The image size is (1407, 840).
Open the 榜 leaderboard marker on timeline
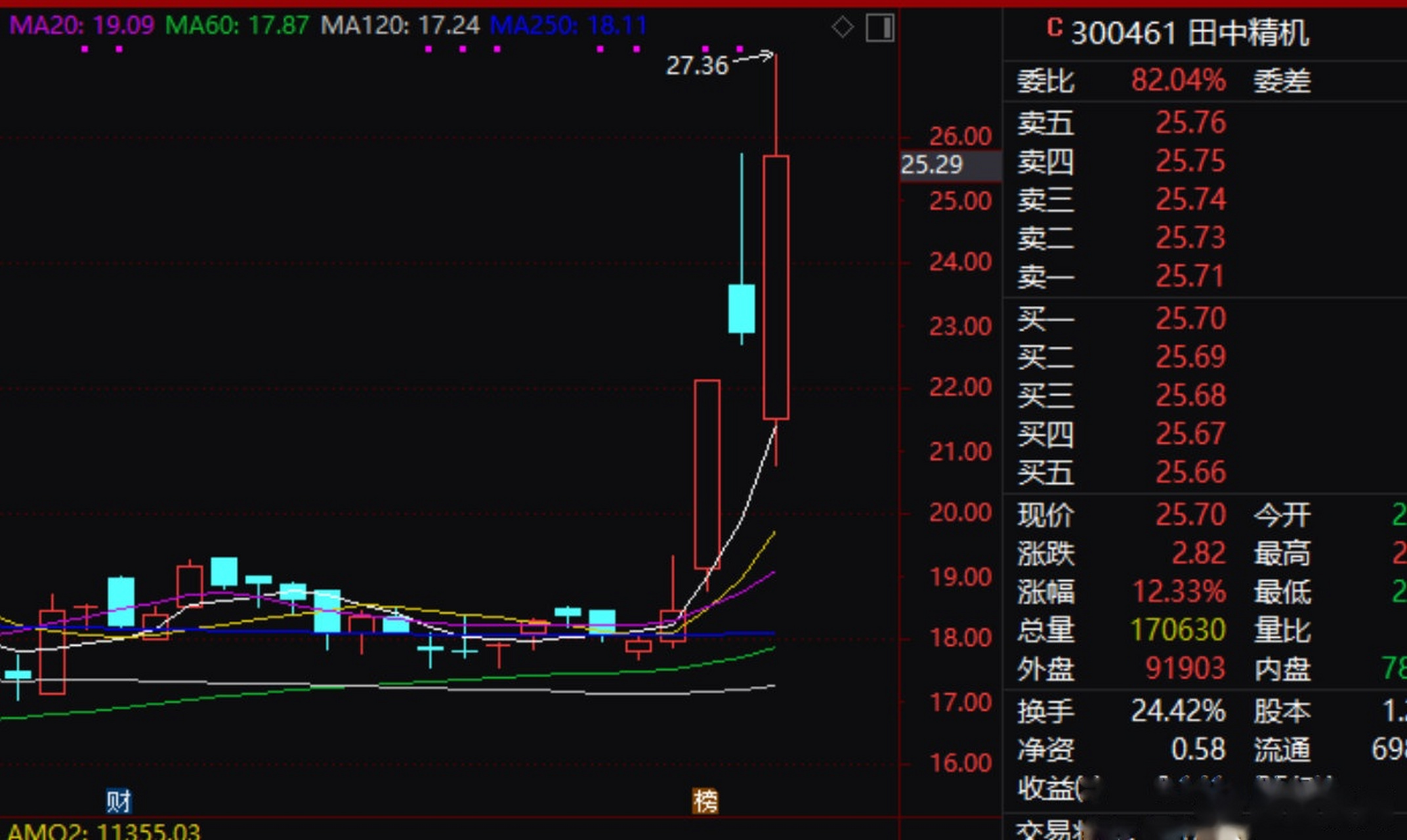pos(705,801)
